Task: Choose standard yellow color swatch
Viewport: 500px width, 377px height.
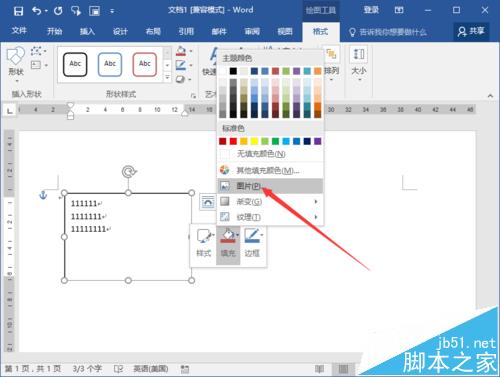Action: coord(254,141)
